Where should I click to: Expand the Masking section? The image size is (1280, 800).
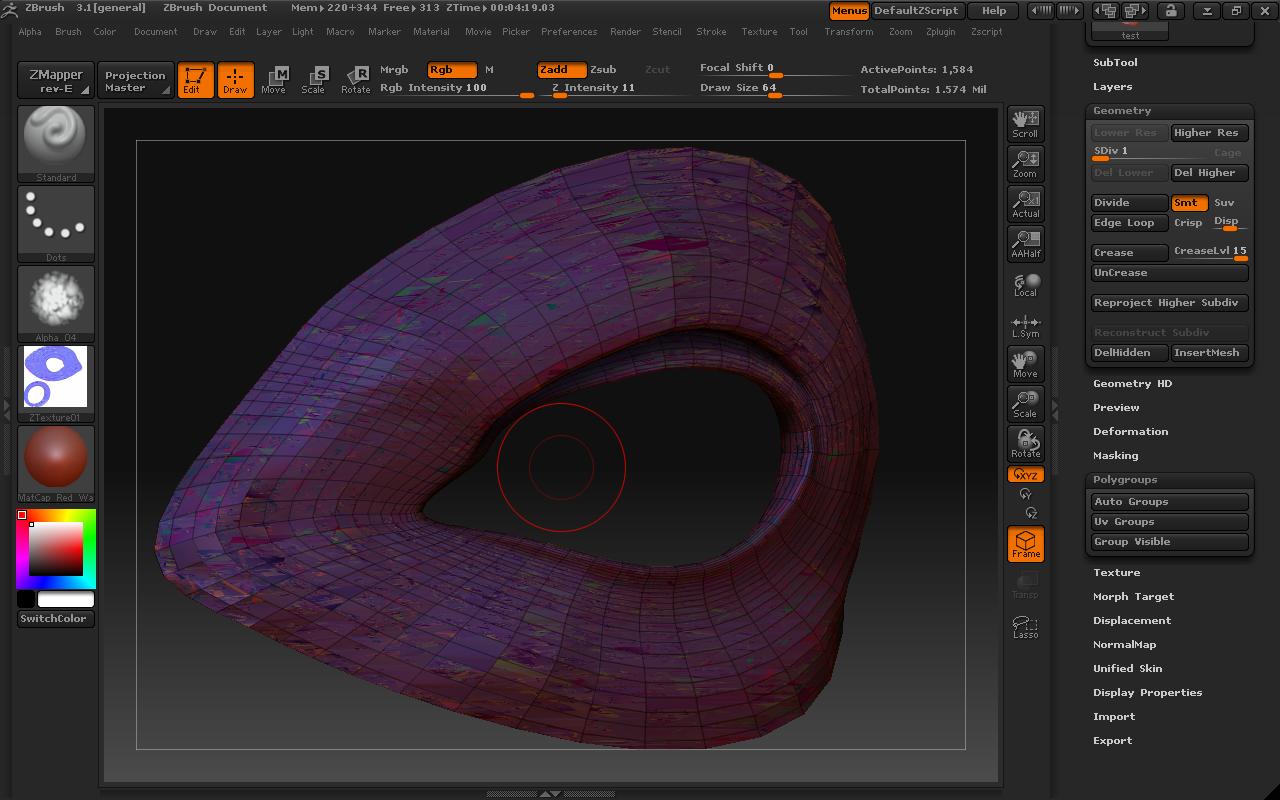tap(1115, 455)
